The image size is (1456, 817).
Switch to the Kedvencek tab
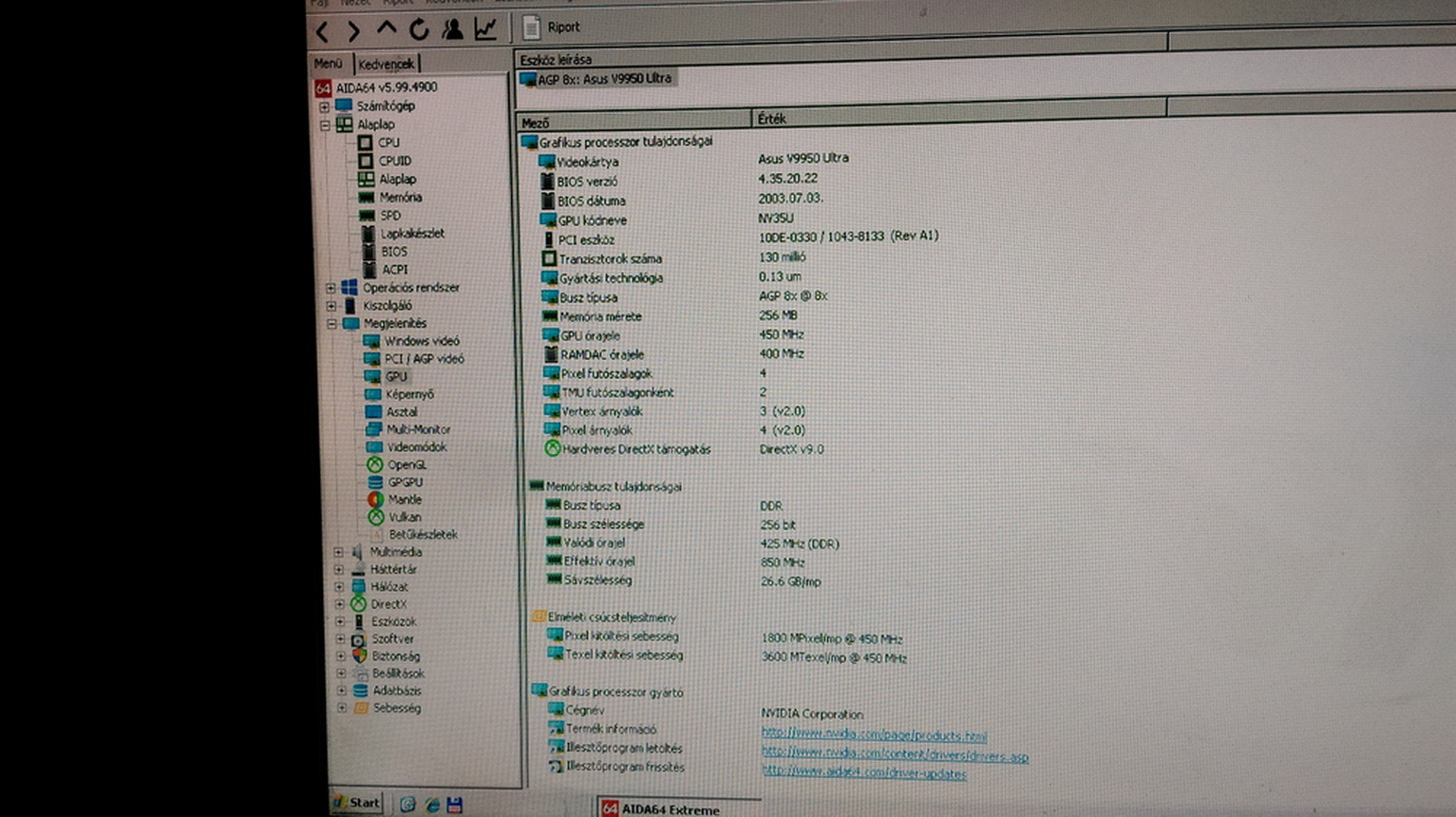click(x=386, y=65)
